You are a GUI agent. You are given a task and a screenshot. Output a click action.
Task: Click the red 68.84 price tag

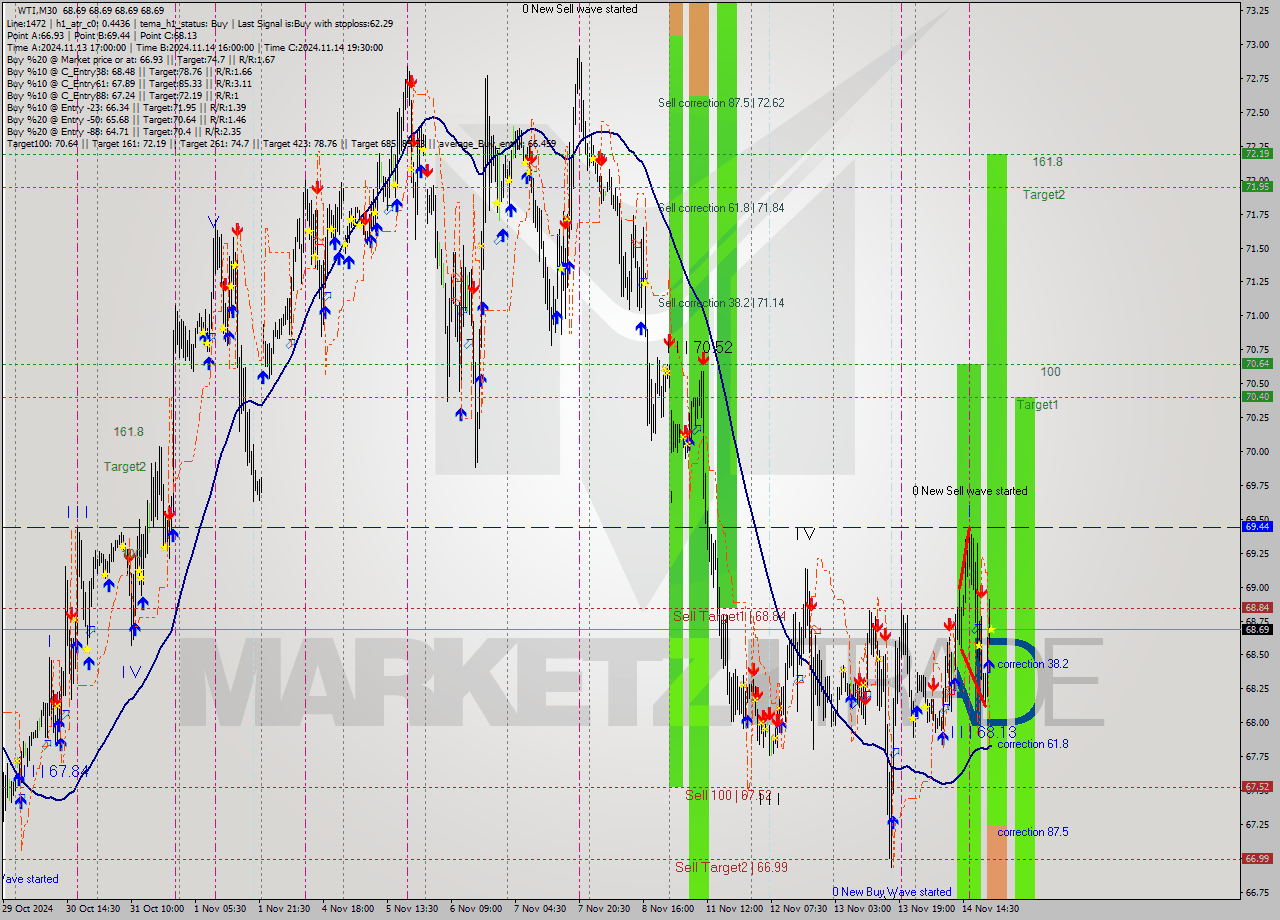[x=1257, y=607]
